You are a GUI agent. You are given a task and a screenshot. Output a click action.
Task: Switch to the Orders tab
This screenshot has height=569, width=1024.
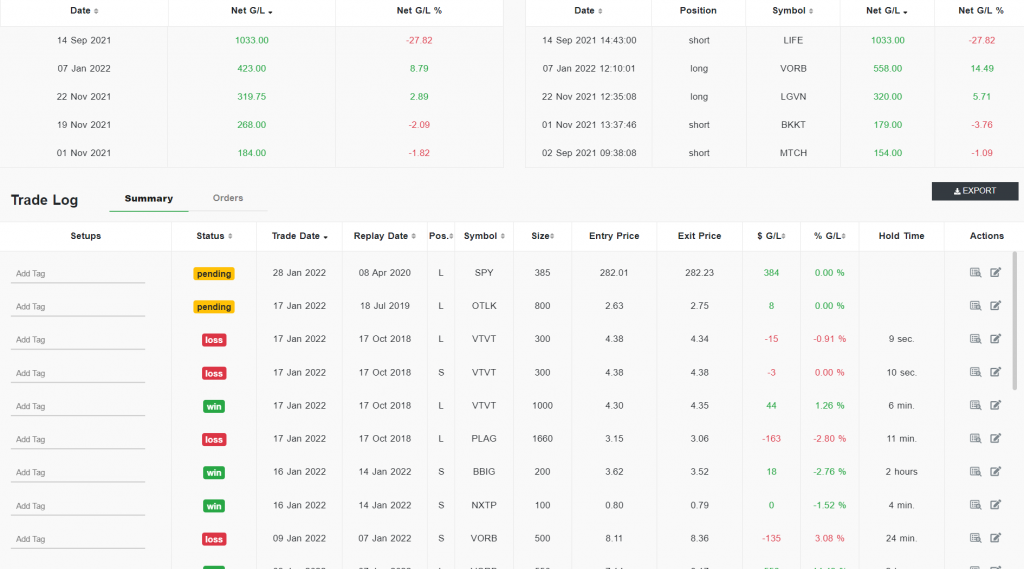(228, 198)
